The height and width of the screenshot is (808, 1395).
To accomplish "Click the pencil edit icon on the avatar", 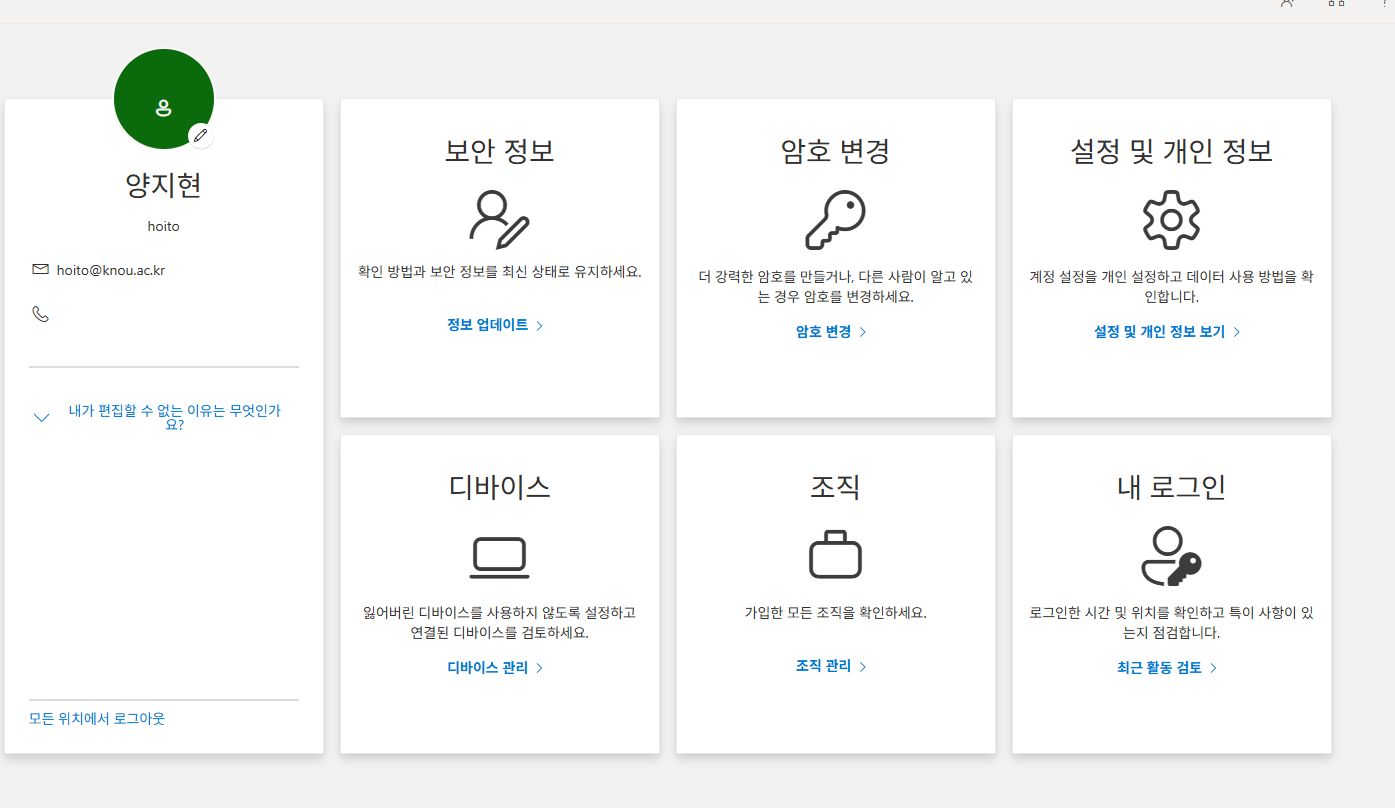I will pyautogui.click(x=201, y=135).
